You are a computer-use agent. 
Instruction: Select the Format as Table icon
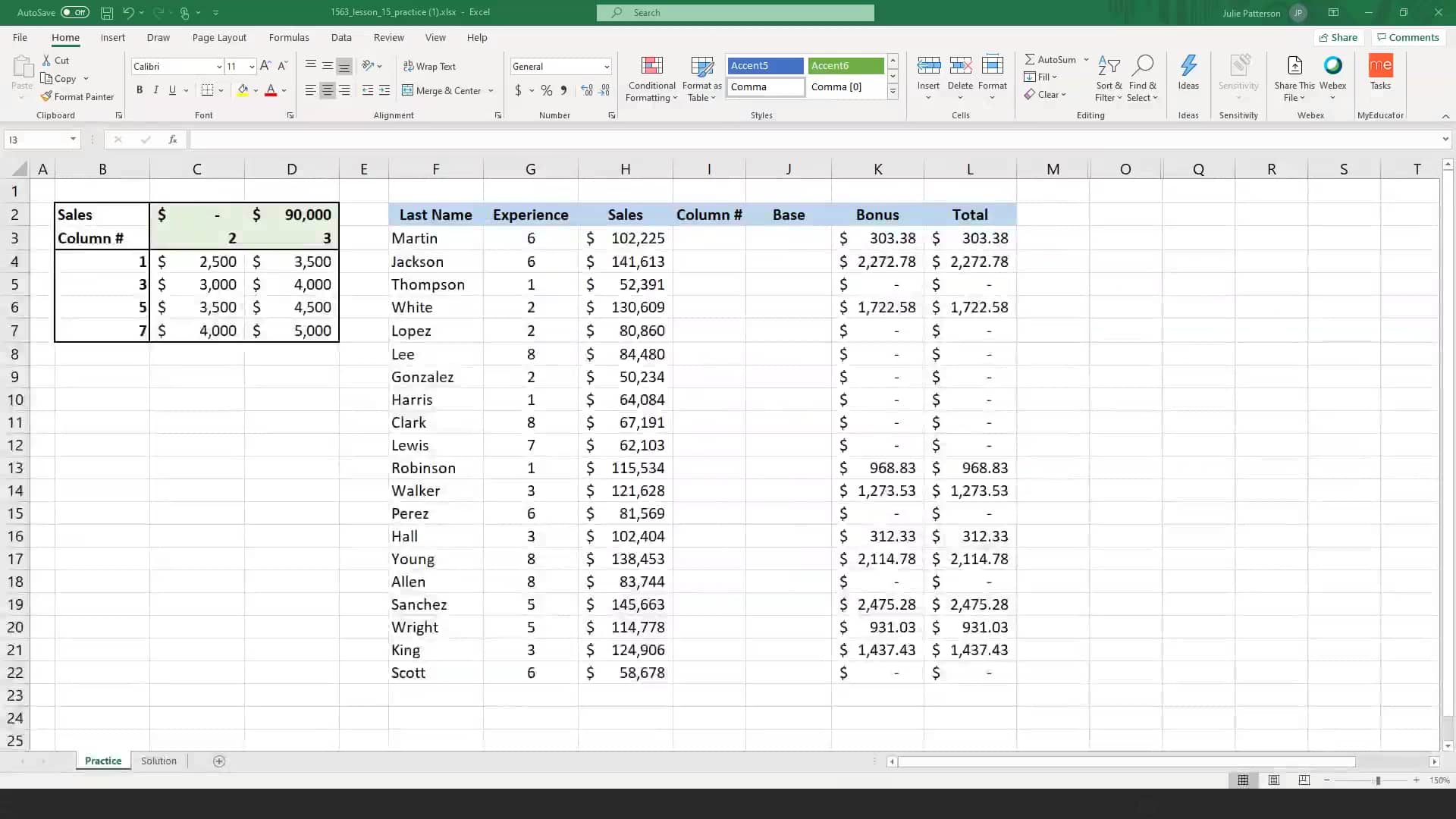click(x=702, y=75)
